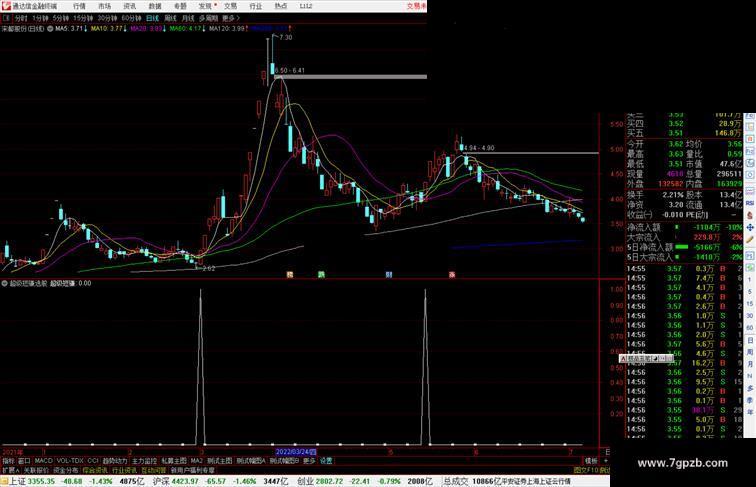
Task: Open the 多周期 multi-period view
Action: coord(208,18)
